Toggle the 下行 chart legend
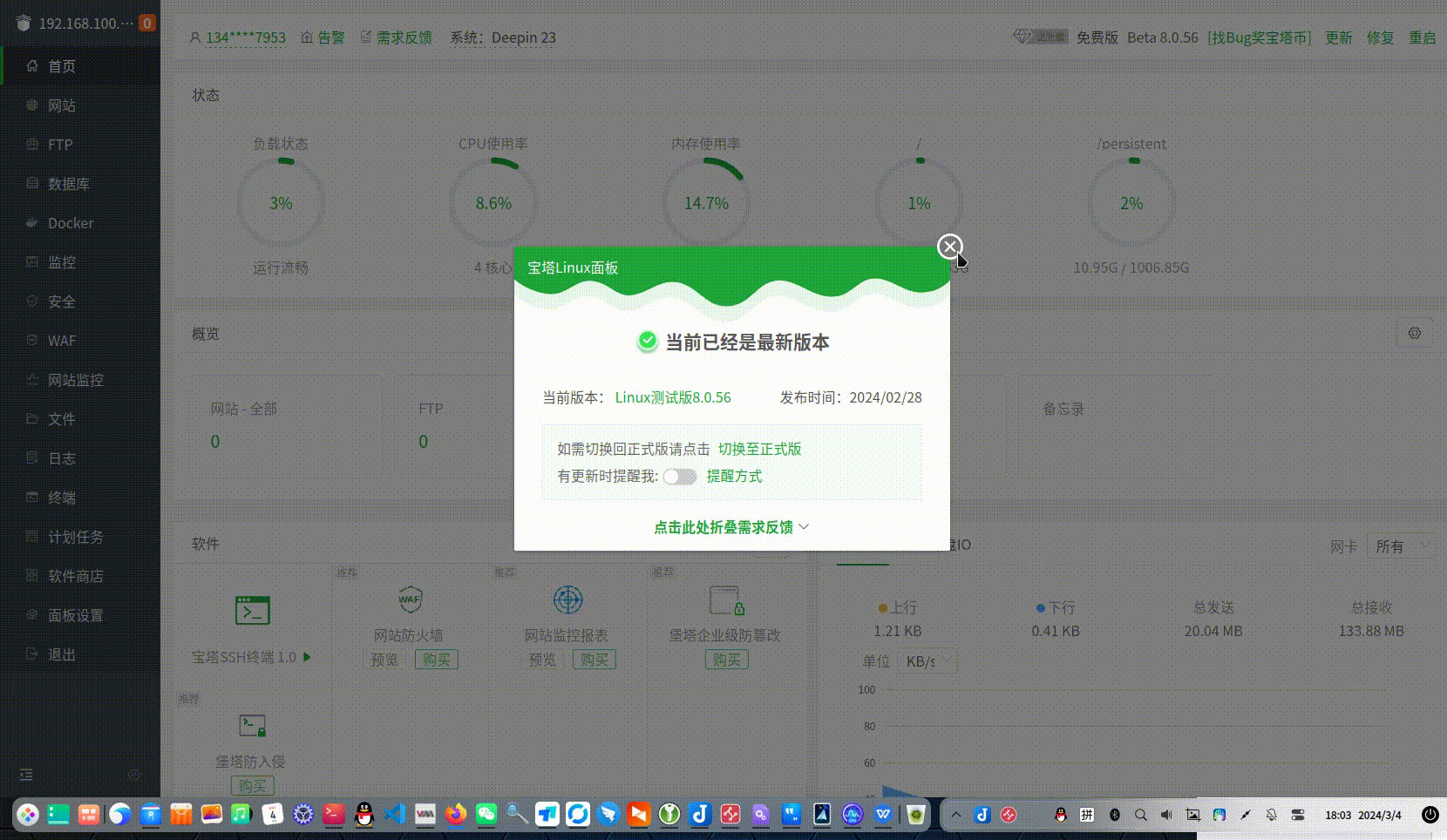This screenshot has height=840, width=1447. coord(1055,607)
